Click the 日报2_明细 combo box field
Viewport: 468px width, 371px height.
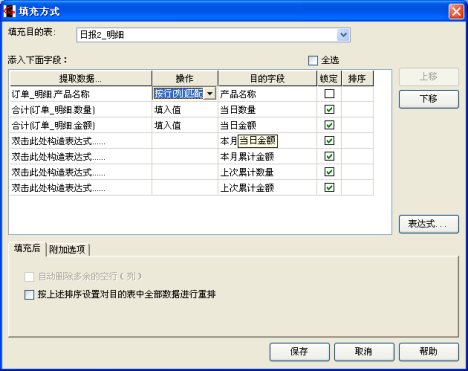point(213,35)
